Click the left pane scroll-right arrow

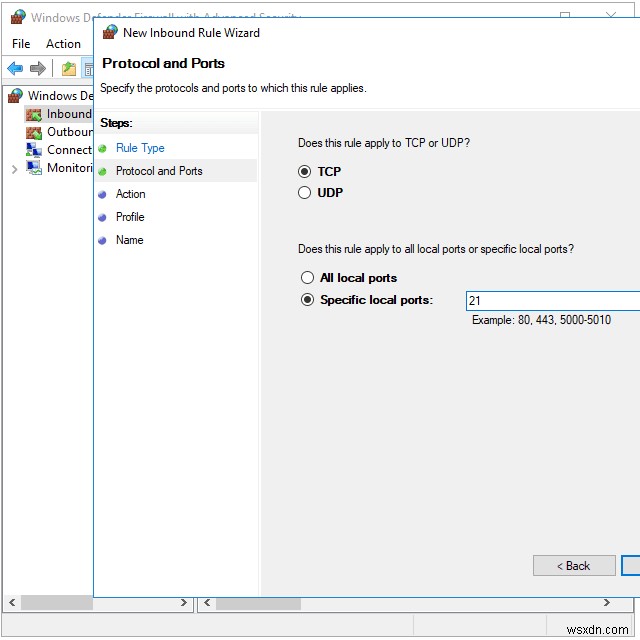(184, 602)
